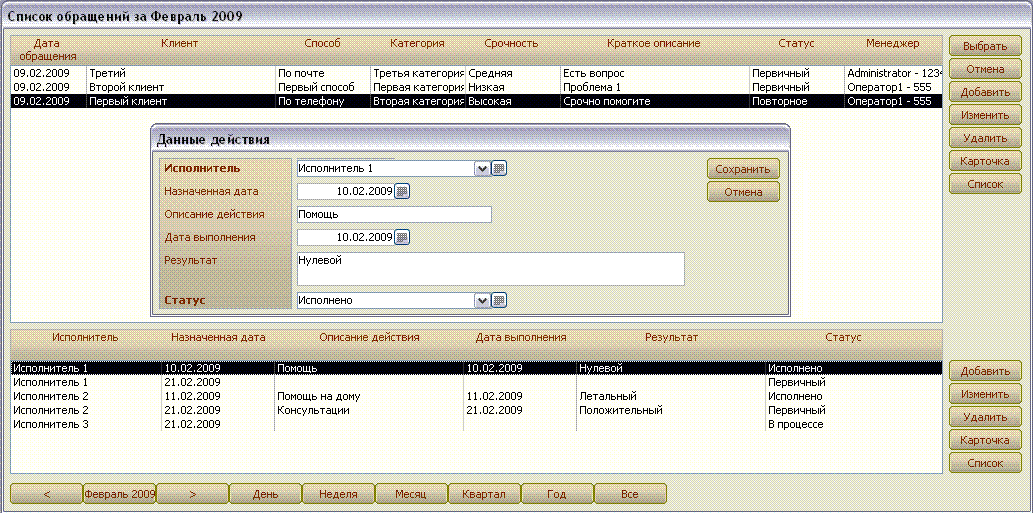The width and height of the screenshot is (1033, 513).
Task: Open Карточка for the requests list
Action: (985, 161)
